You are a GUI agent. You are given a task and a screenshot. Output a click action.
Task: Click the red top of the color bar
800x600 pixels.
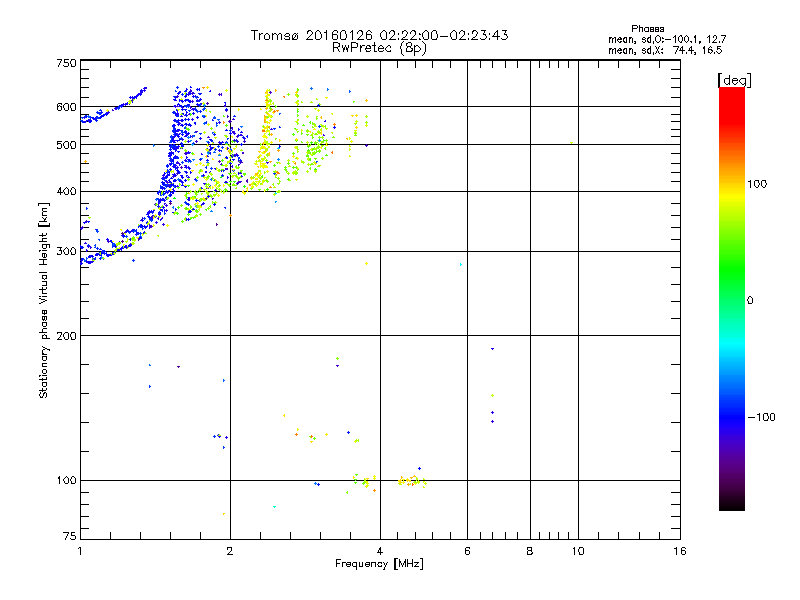tap(732, 102)
